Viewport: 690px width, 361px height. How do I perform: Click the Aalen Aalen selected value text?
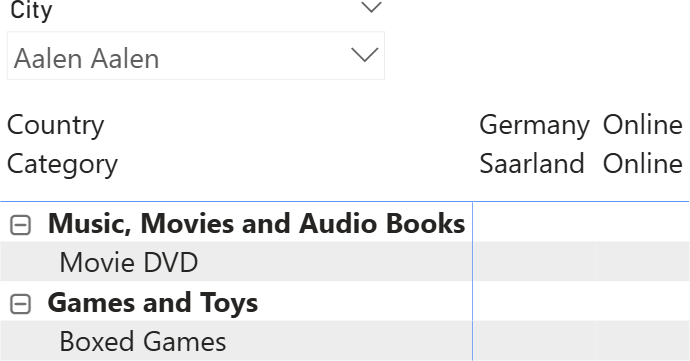coord(86,59)
